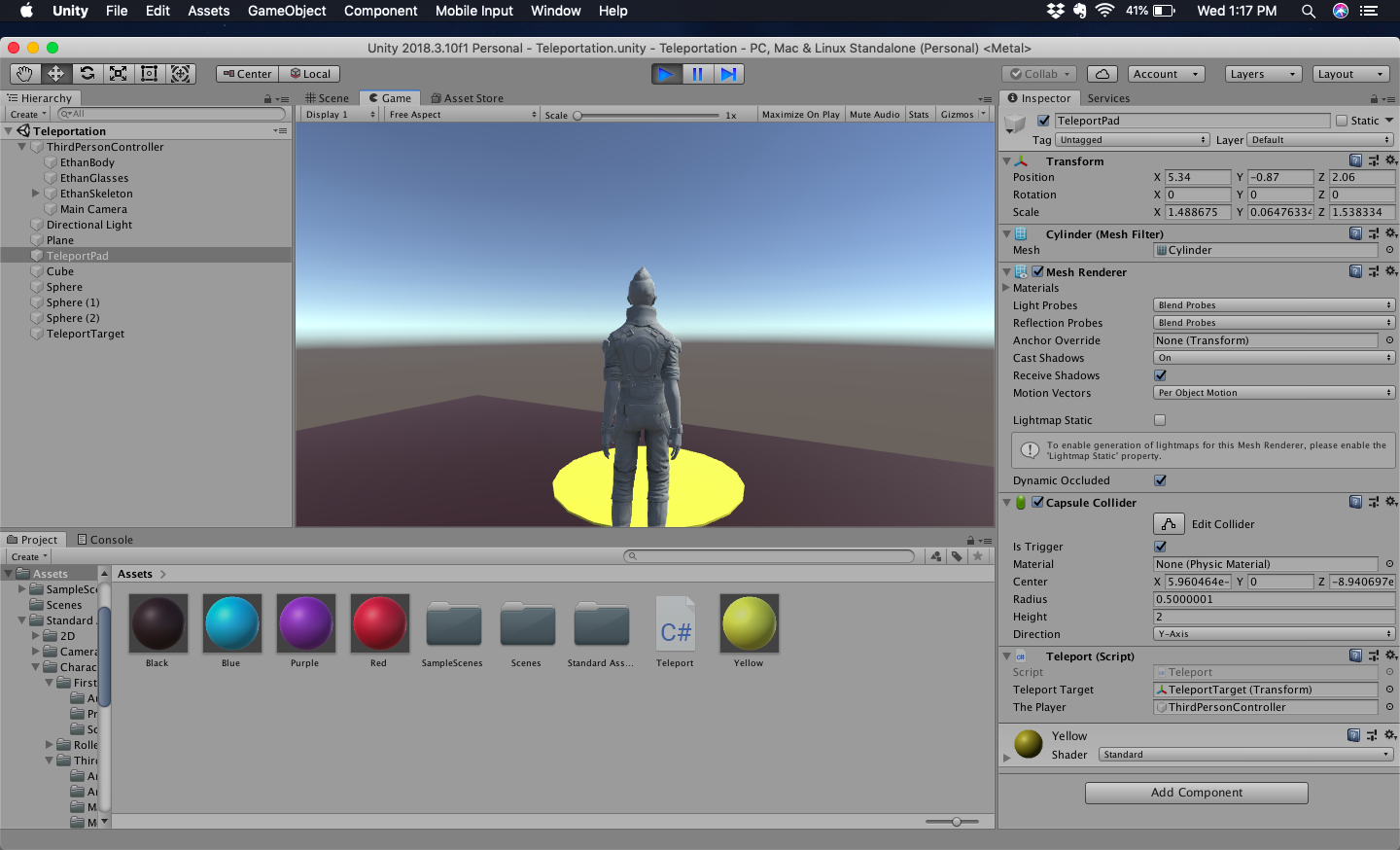
Task: Open the Assets menu
Action: (209, 11)
